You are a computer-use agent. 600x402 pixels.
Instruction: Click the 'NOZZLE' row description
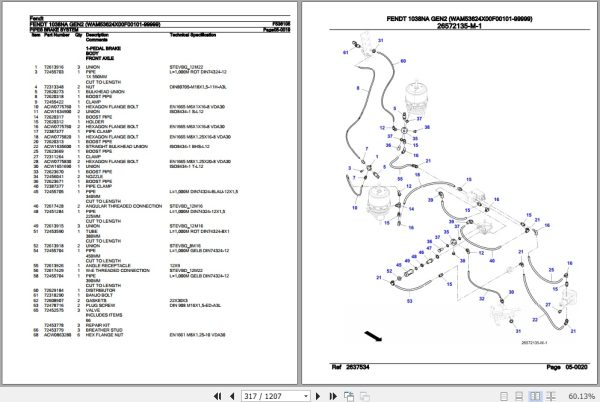95,176
